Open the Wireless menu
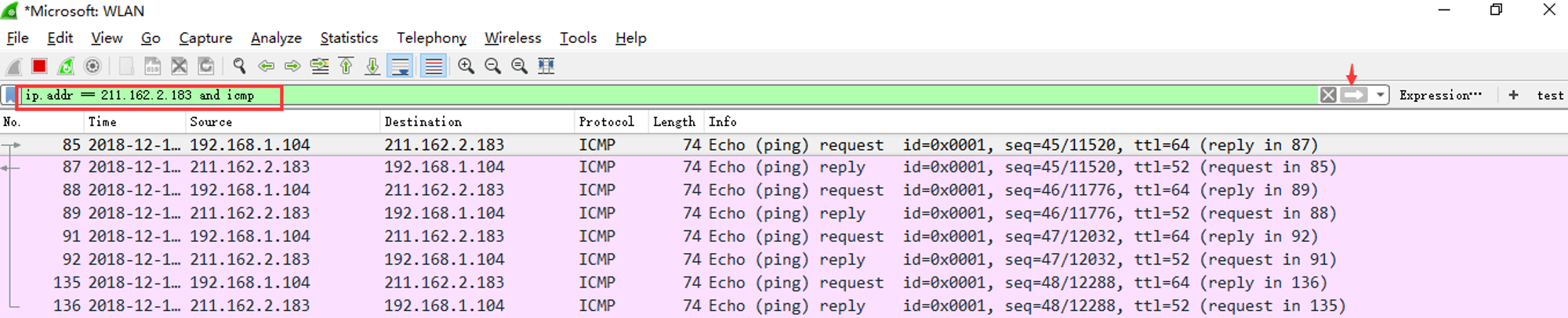This screenshot has width=1568, height=318. click(x=513, y=38)
